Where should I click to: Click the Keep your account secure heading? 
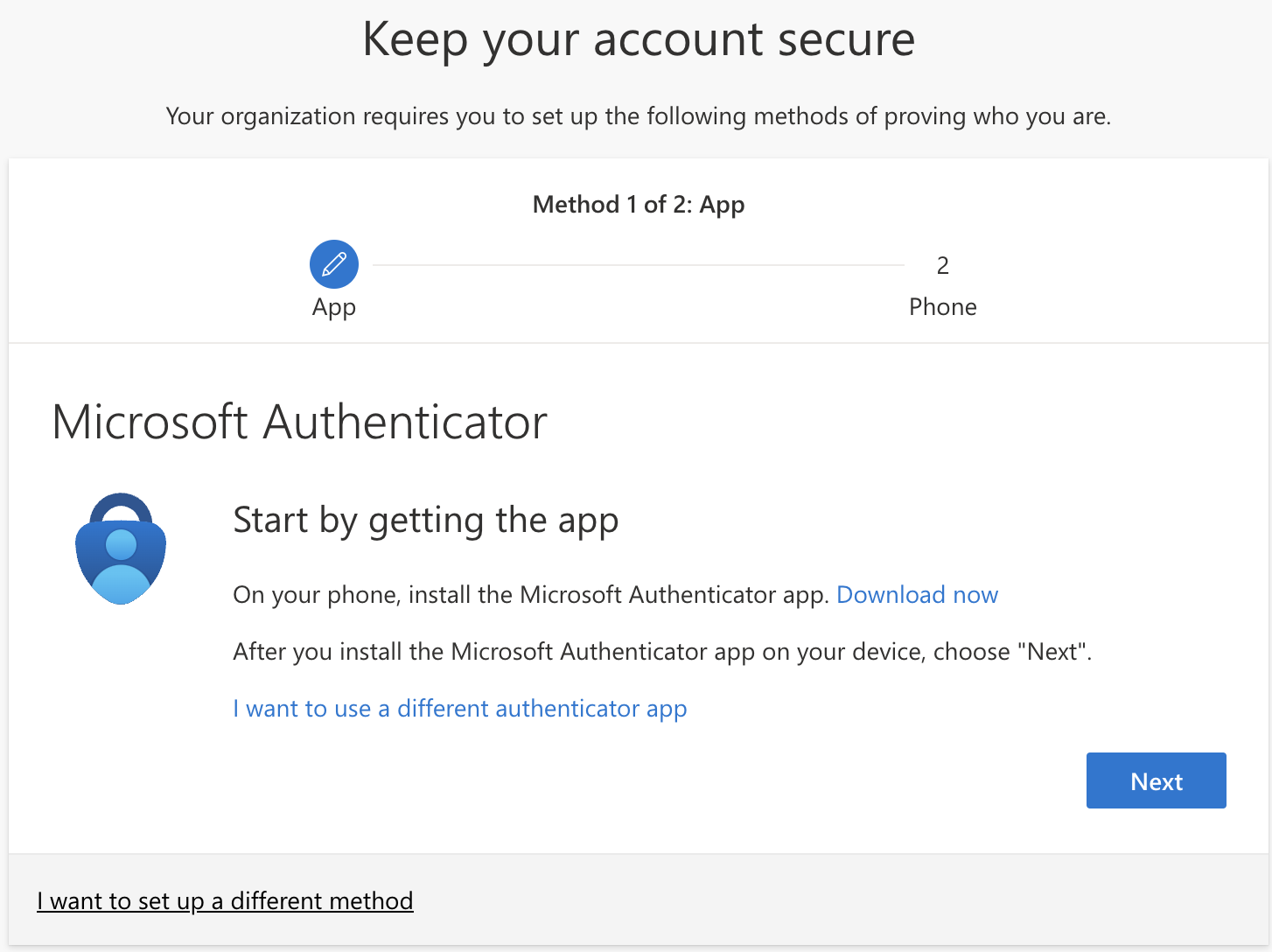(639, 40)
